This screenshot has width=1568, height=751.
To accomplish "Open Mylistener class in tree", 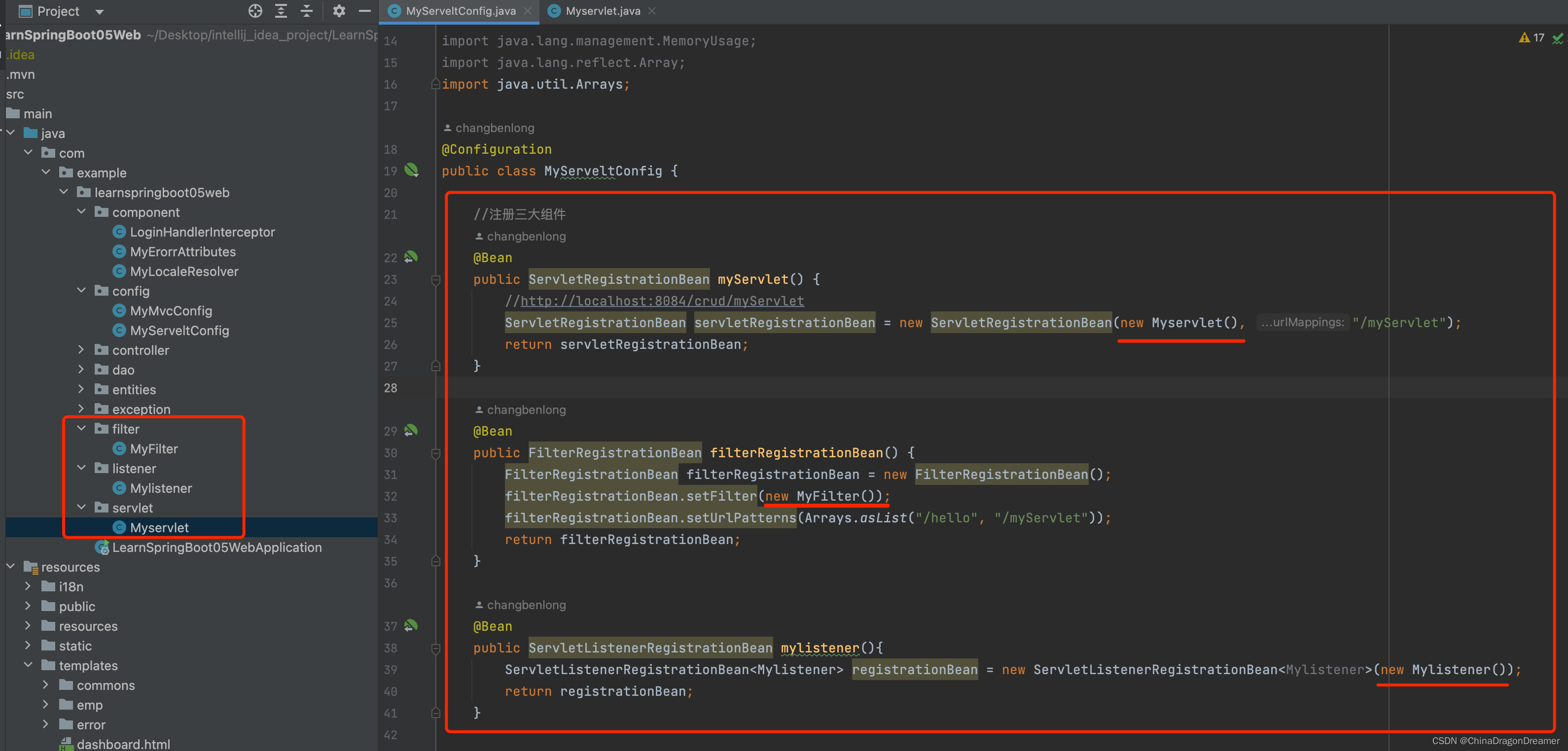I will (x=161, y=488).
